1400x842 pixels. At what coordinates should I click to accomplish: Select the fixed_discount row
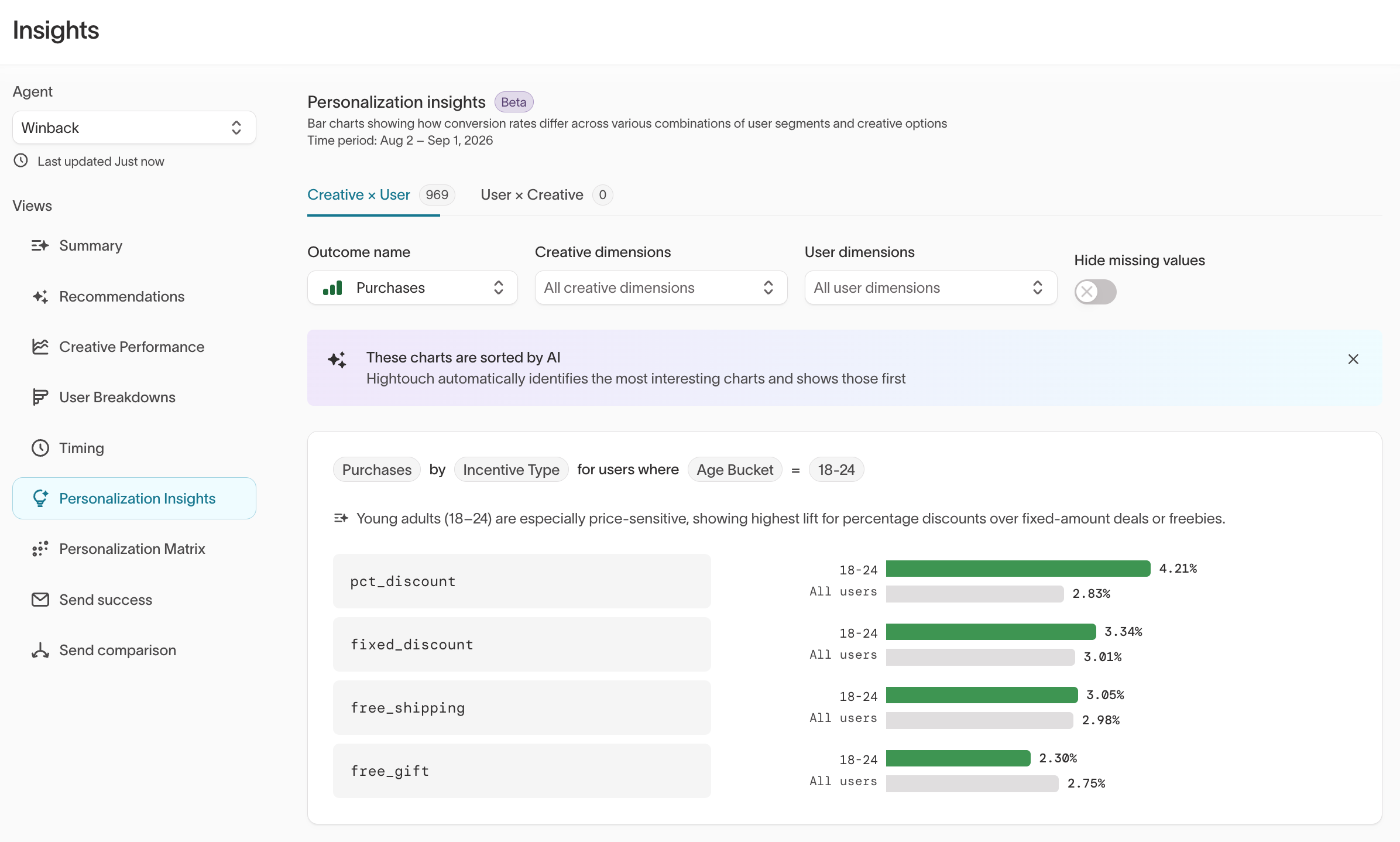(521, 645)
